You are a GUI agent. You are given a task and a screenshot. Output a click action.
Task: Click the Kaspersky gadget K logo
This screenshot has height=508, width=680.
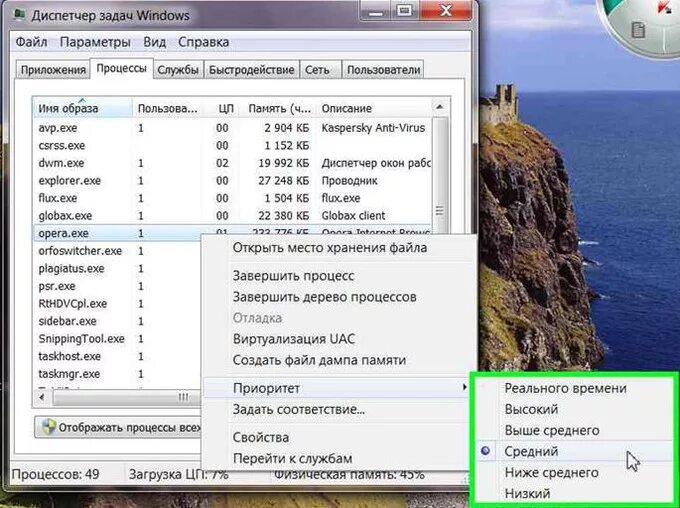(665, 7)
